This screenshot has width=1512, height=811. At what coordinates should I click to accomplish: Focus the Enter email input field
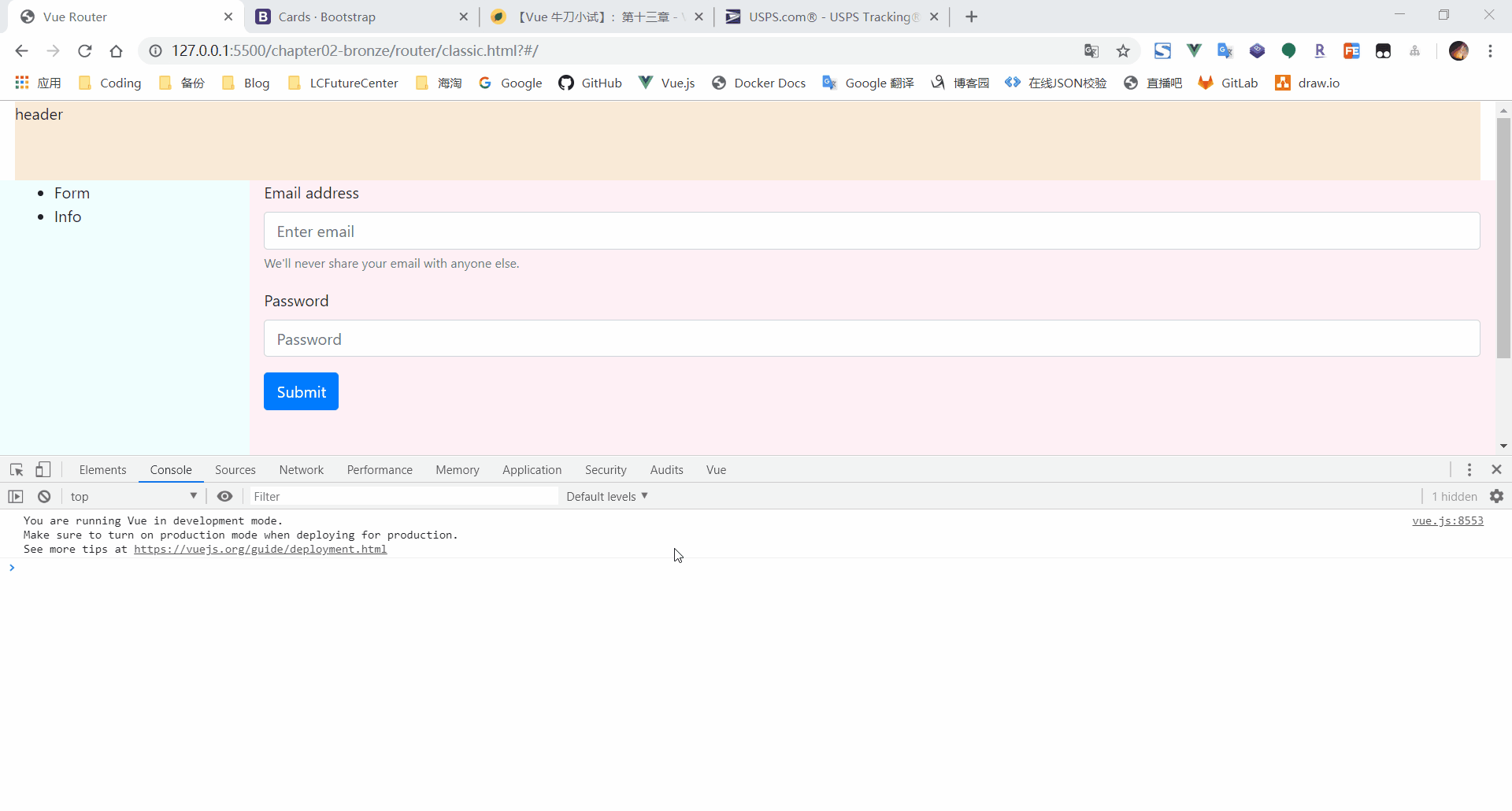[x=872, y=231]
